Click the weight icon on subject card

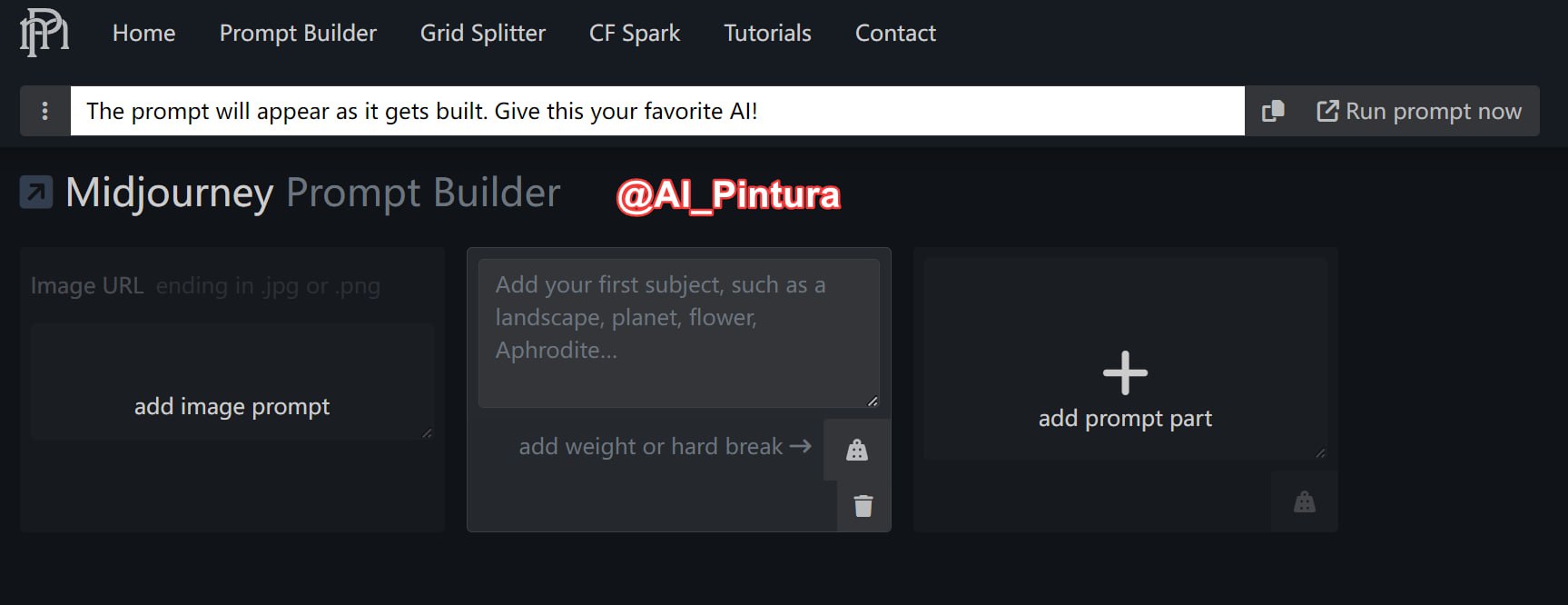(856, 450)
